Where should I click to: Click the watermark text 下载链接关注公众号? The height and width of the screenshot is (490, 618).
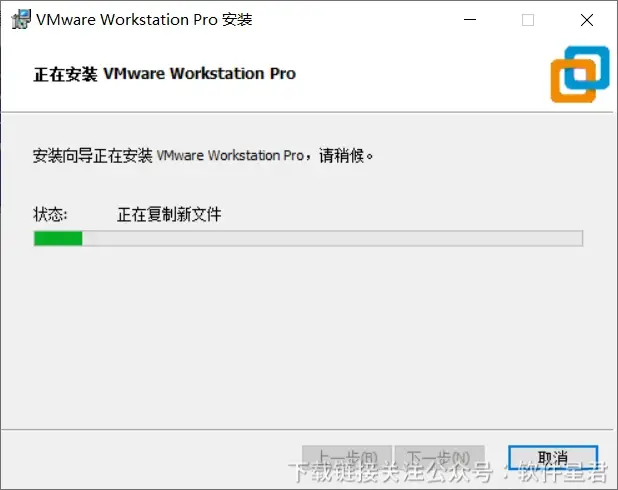[x=390, y=472]
